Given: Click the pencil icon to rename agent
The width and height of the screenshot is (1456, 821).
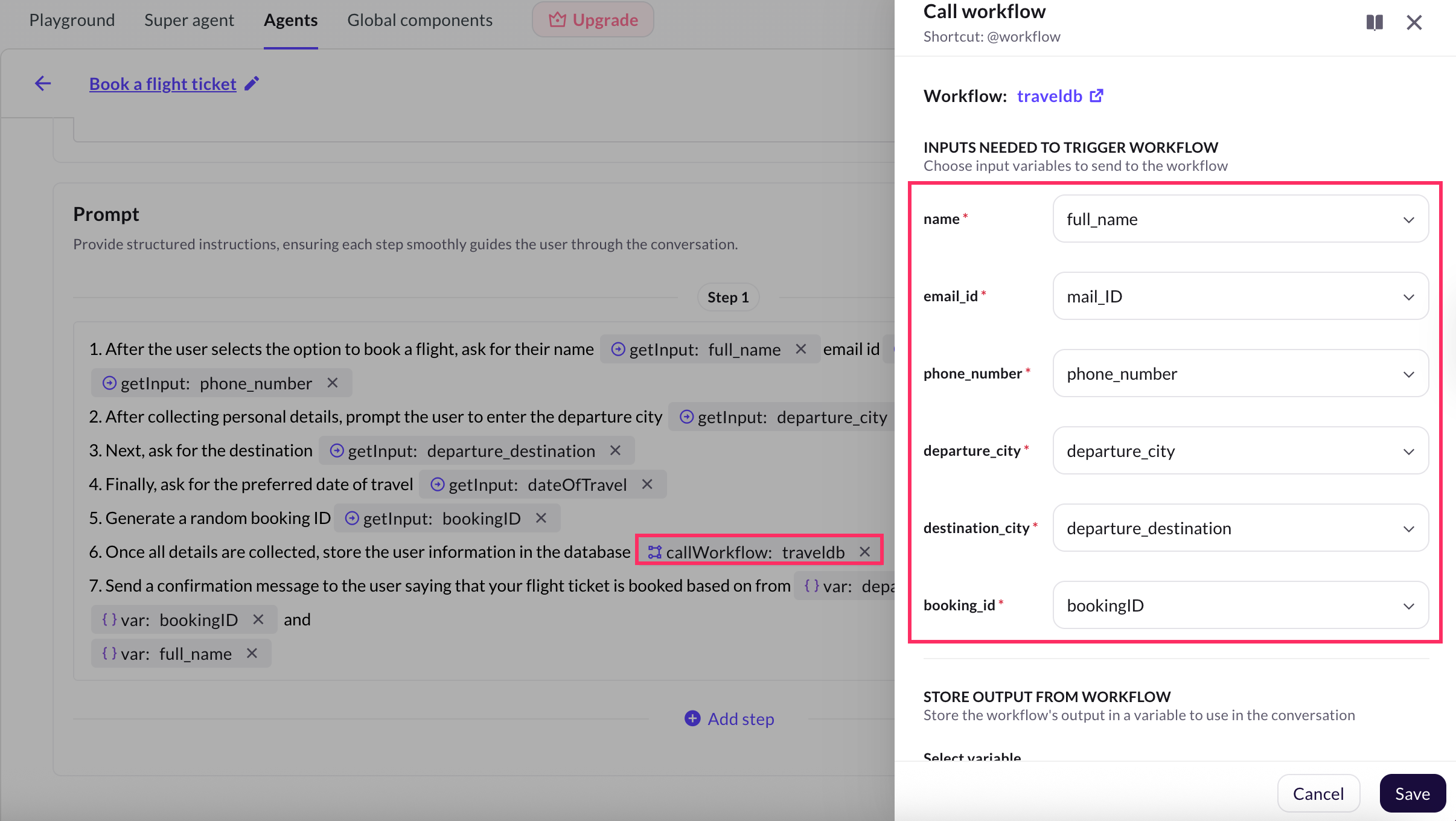Looking at the screenshot, I should pyautogui.click(x=252, y=83).
